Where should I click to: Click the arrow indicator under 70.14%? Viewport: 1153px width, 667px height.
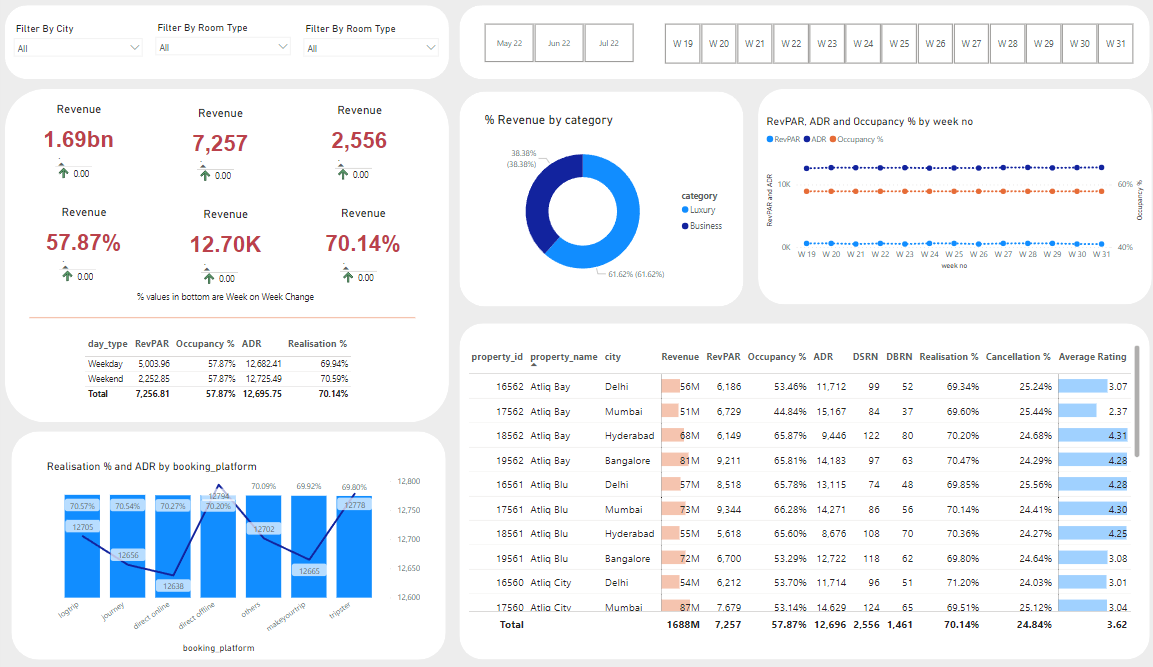[x=348, y=277]
